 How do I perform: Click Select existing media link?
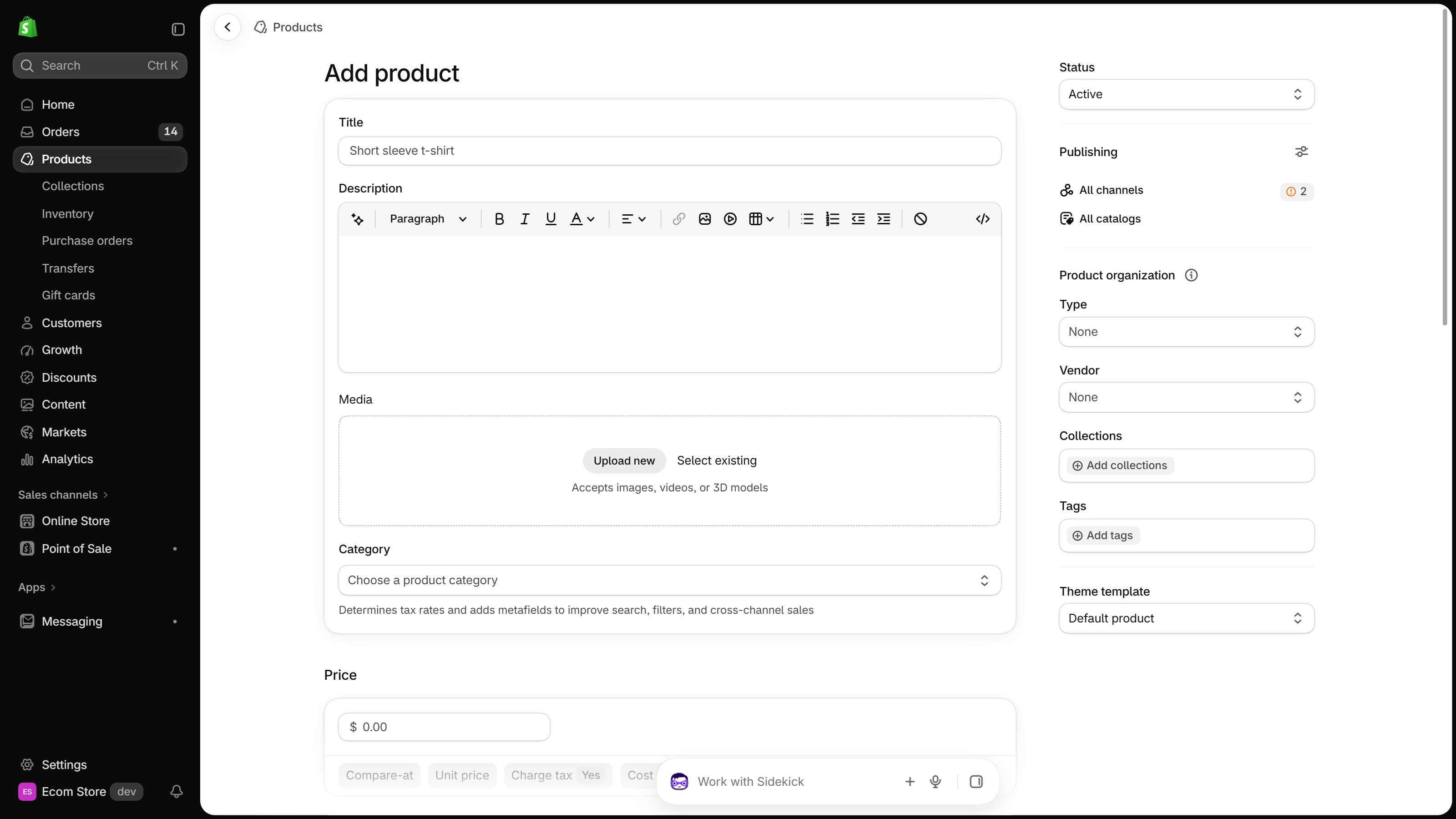click(x=717, y=460)
